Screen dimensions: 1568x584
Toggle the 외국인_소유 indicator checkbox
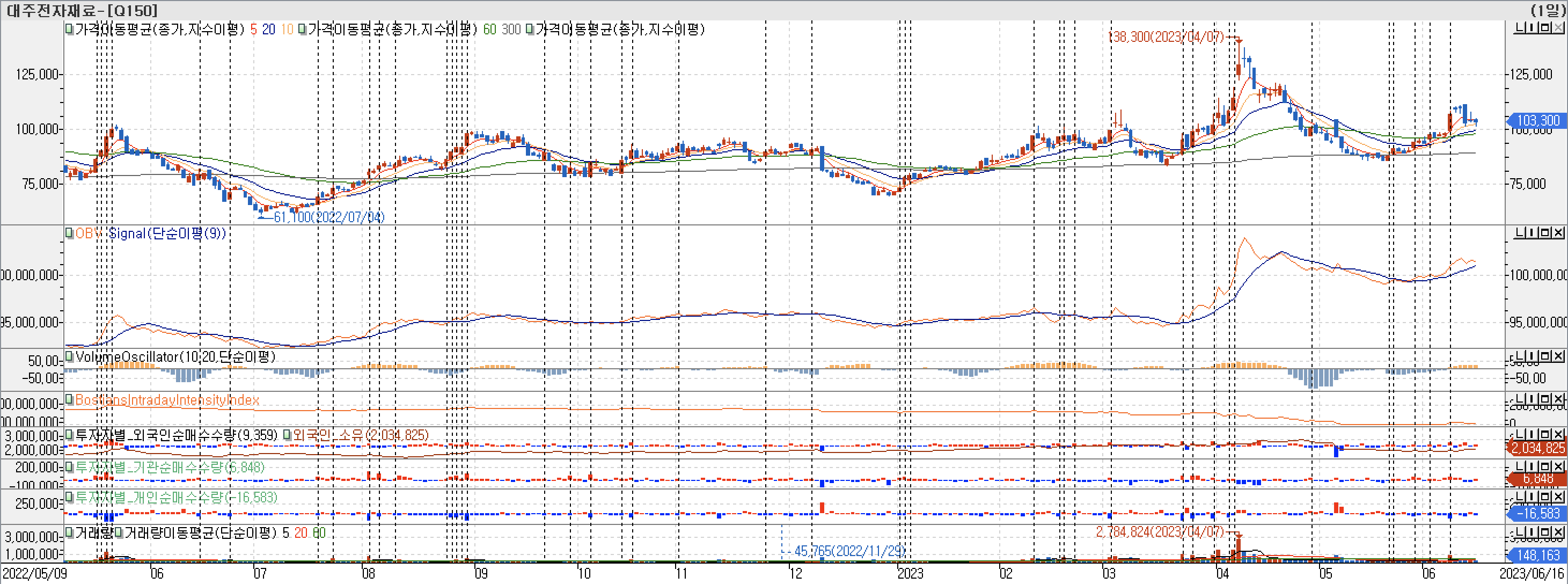tap(287, 435)
